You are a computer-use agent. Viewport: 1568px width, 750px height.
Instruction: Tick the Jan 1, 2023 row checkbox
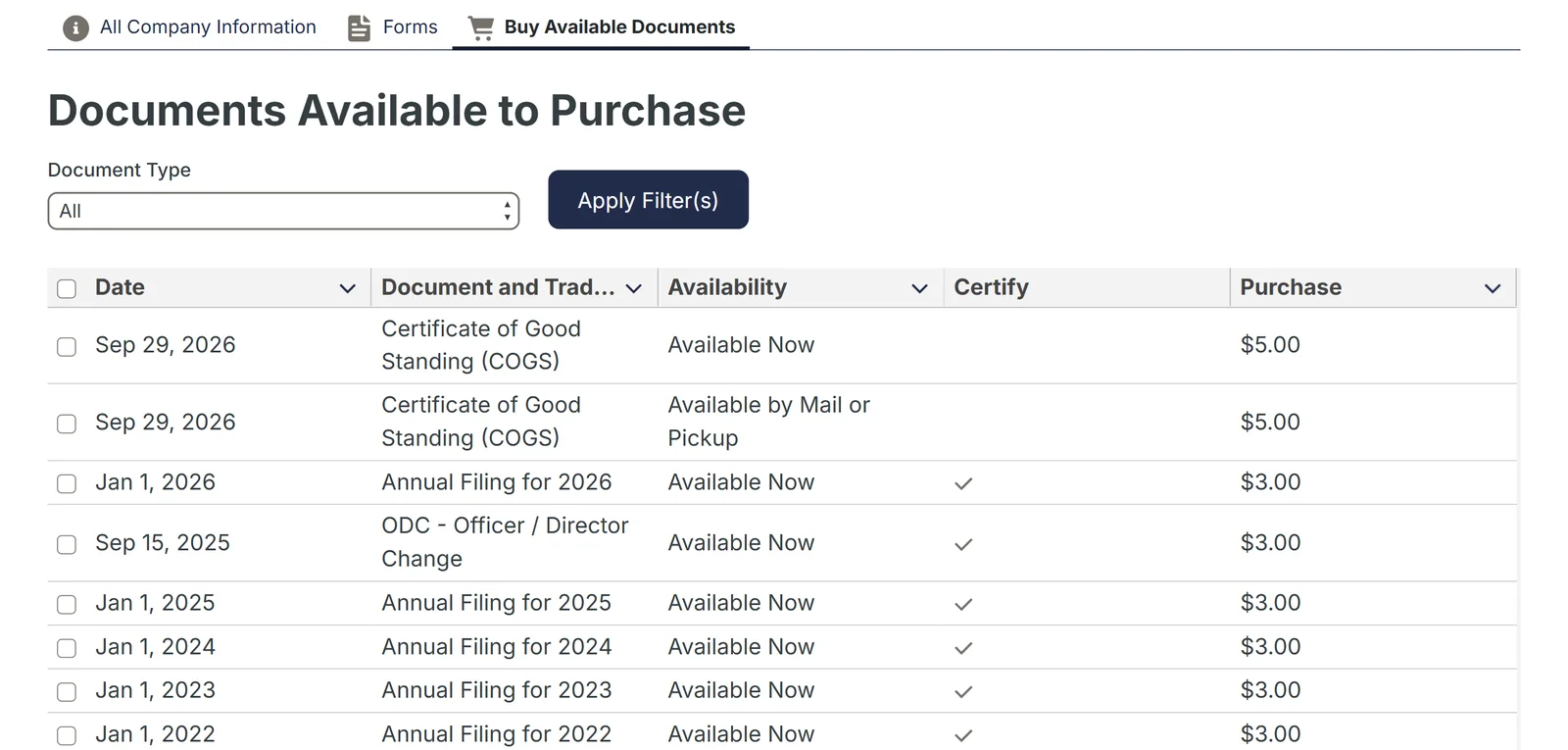[x=67, y=692]
